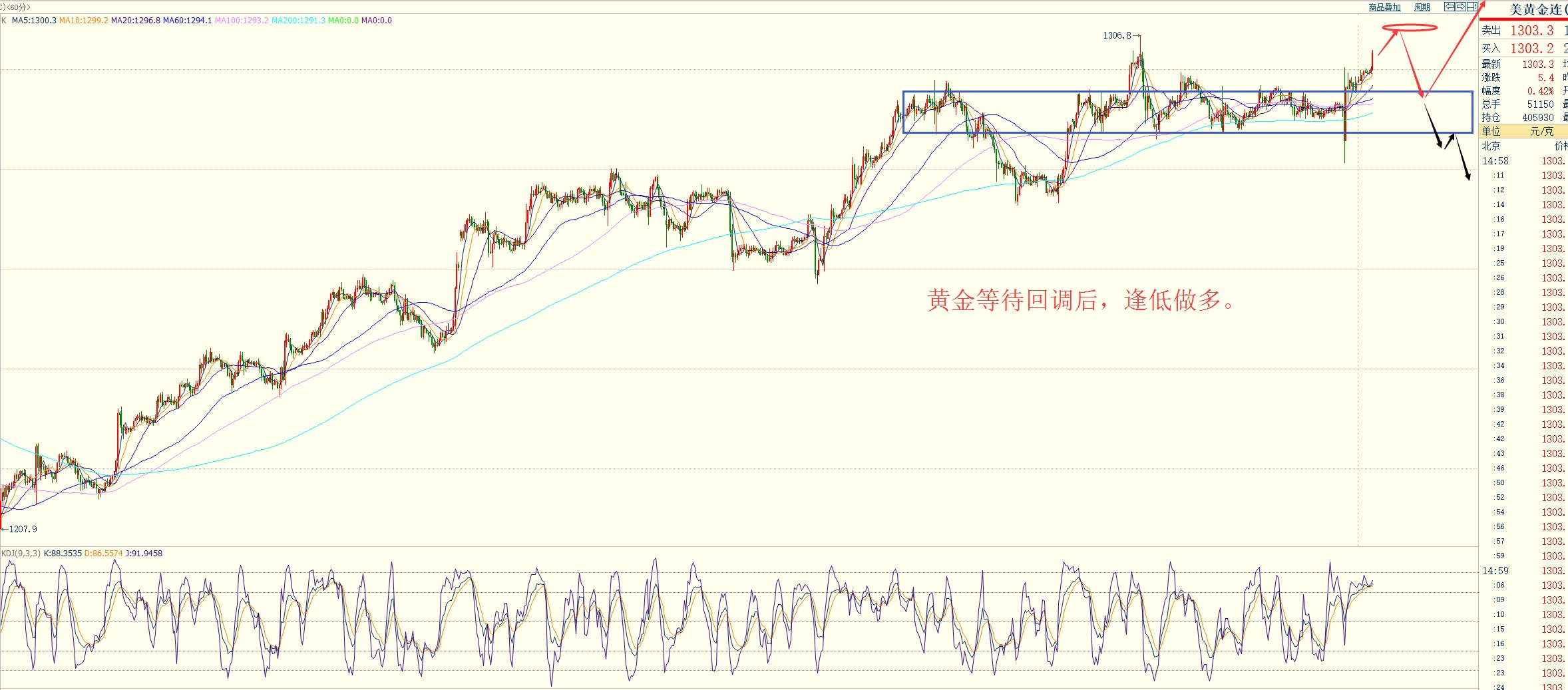Select the MA60:1294.1 indicator label

[188, 21]
